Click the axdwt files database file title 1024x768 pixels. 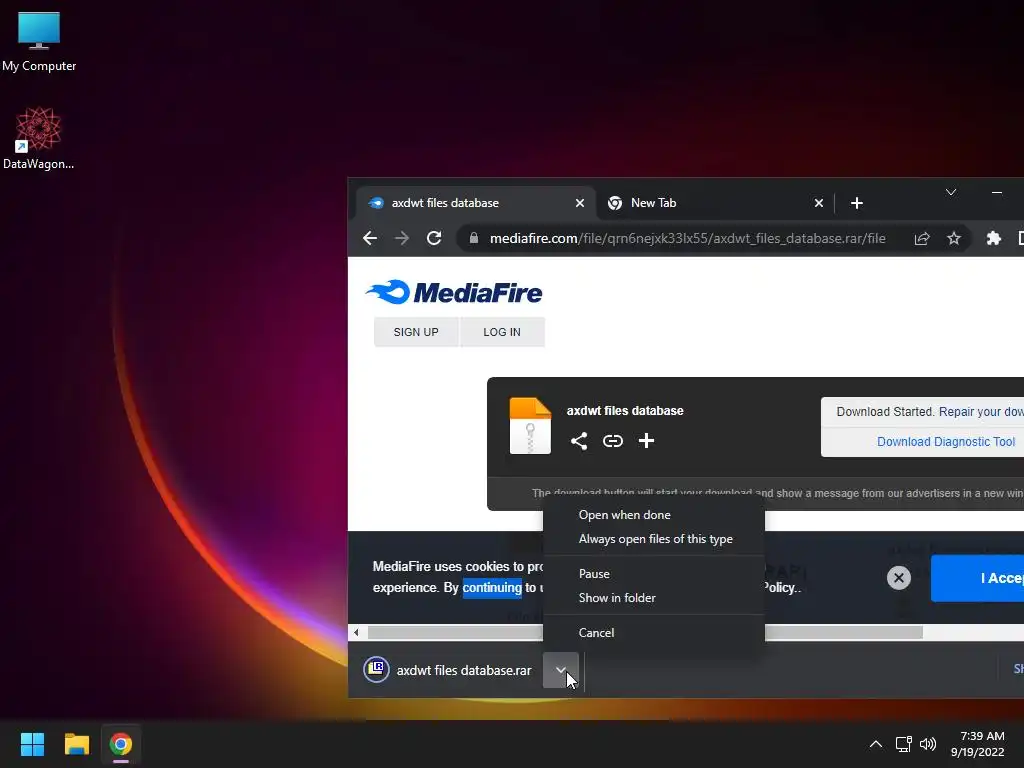pos(625,411)
